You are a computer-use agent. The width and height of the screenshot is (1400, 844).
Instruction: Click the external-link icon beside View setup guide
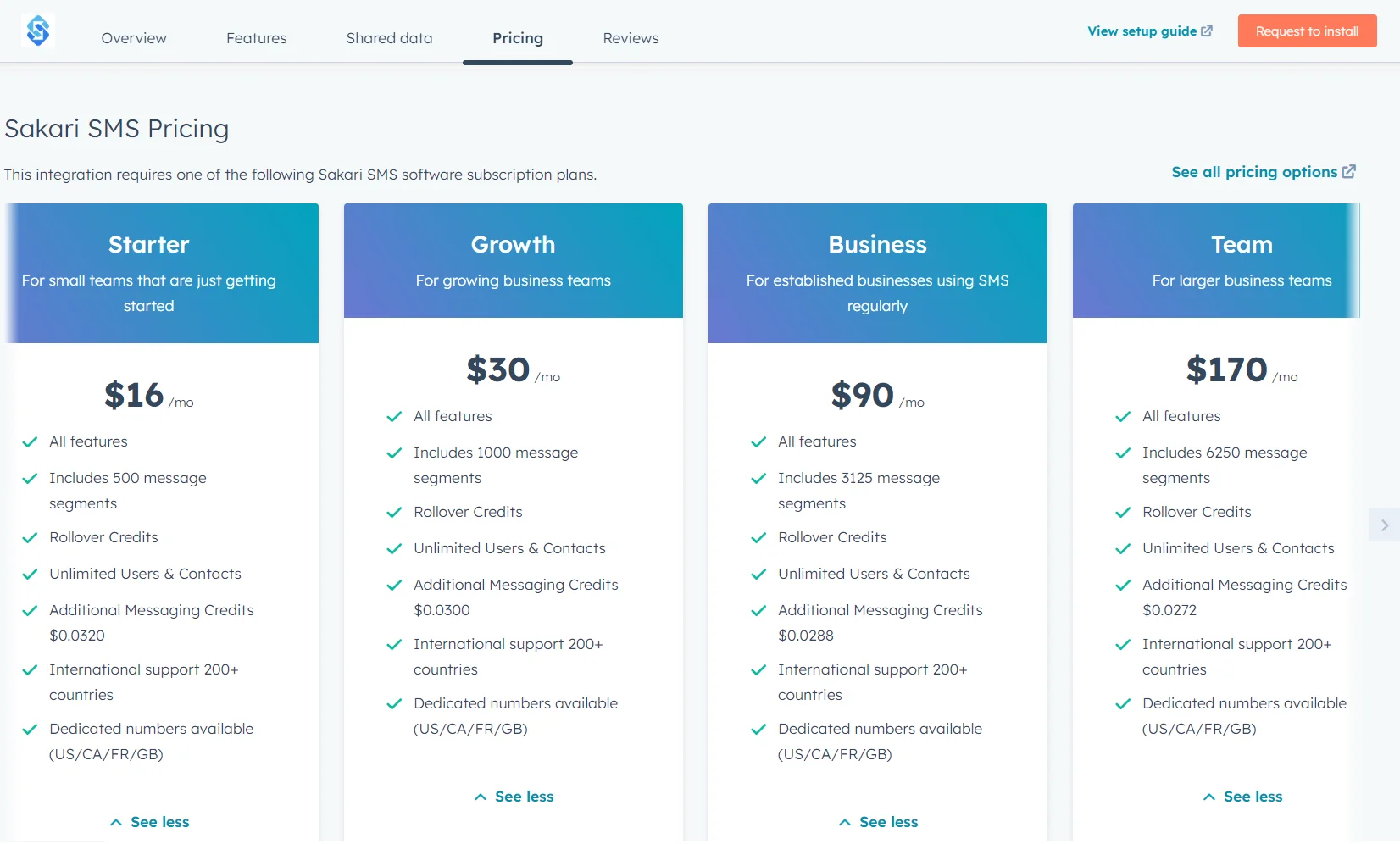click(x=1207, y=30)
